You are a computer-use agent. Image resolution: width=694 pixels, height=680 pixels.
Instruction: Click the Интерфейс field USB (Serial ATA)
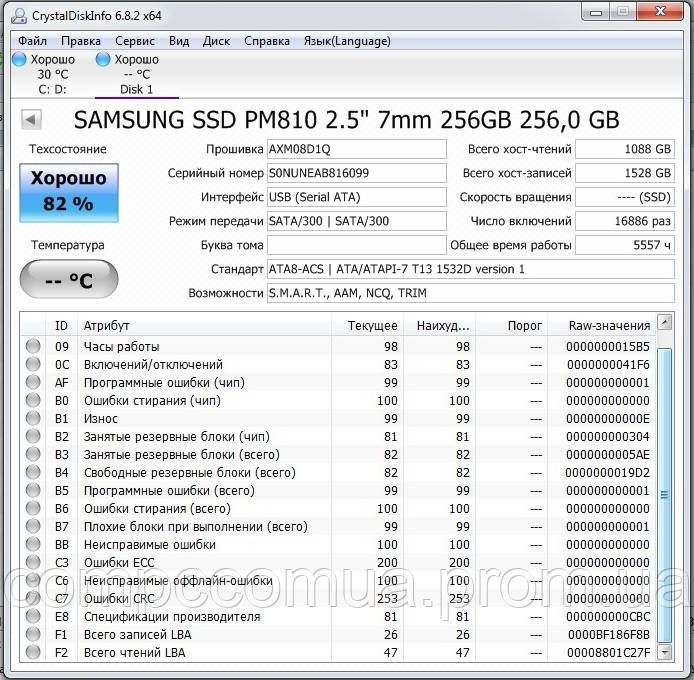pyautogui.click(x=357, y=197)
